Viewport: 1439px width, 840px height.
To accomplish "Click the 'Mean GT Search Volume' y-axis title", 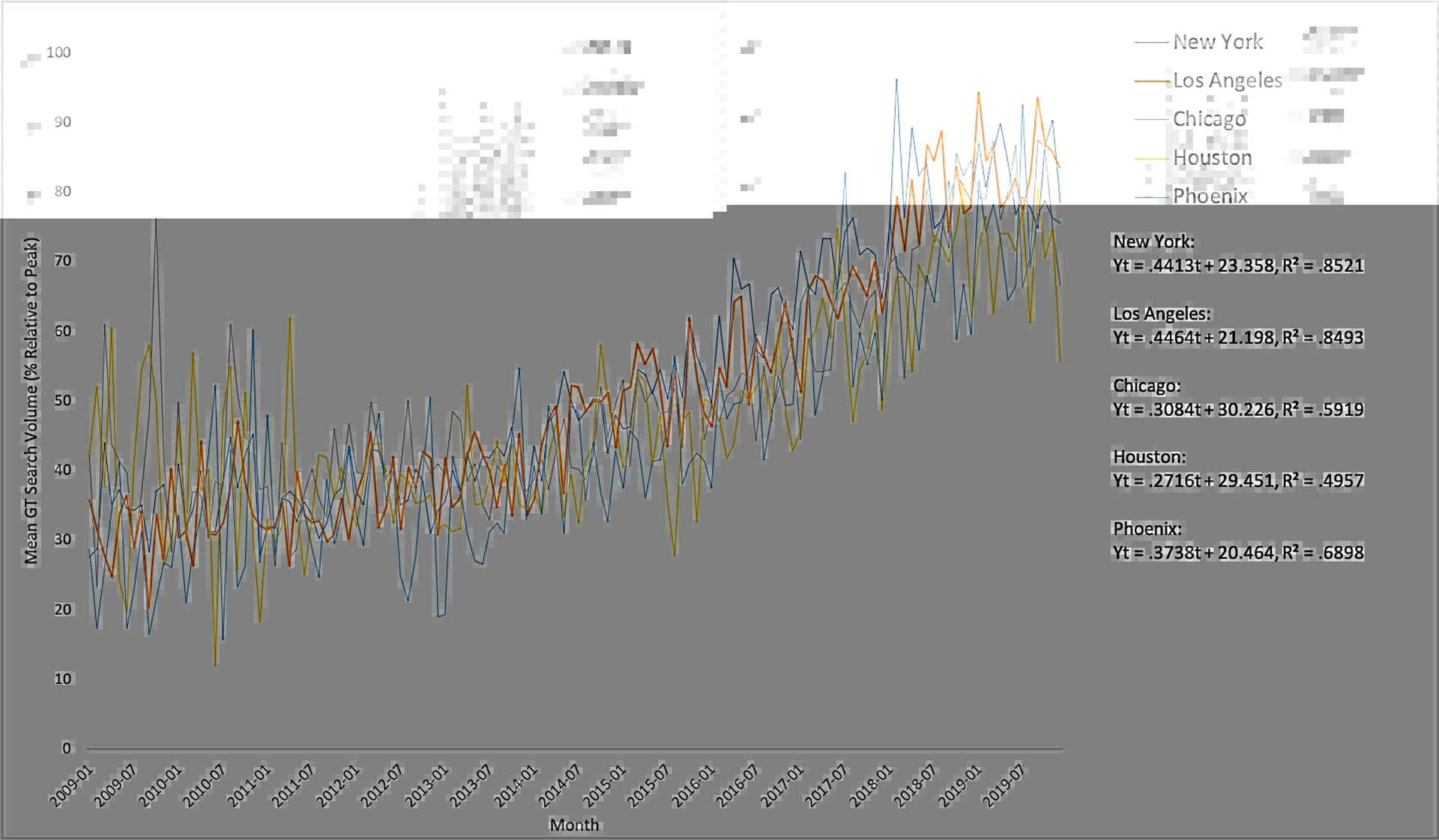I will pyautogui.click(x=31, y=401).
